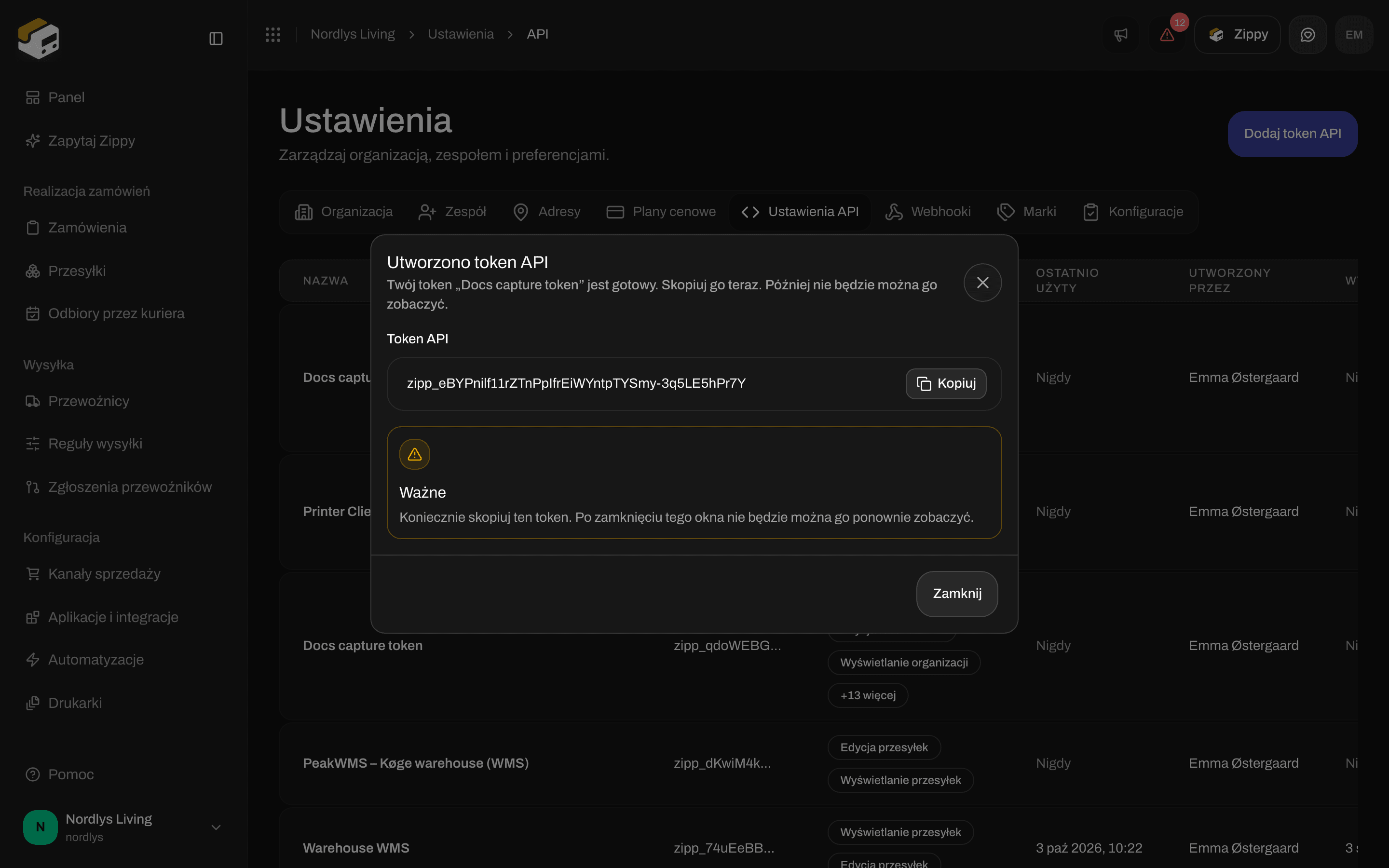Open alerts icon with 12 badge
1389x868 pixels.
point(1167,34)
